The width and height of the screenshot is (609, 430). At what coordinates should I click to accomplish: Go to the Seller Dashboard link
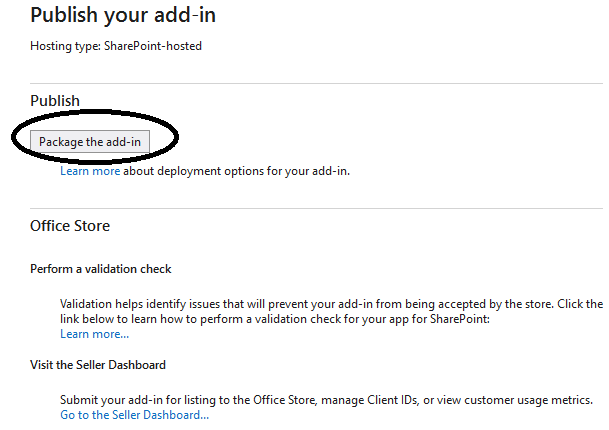click(134, 415)
